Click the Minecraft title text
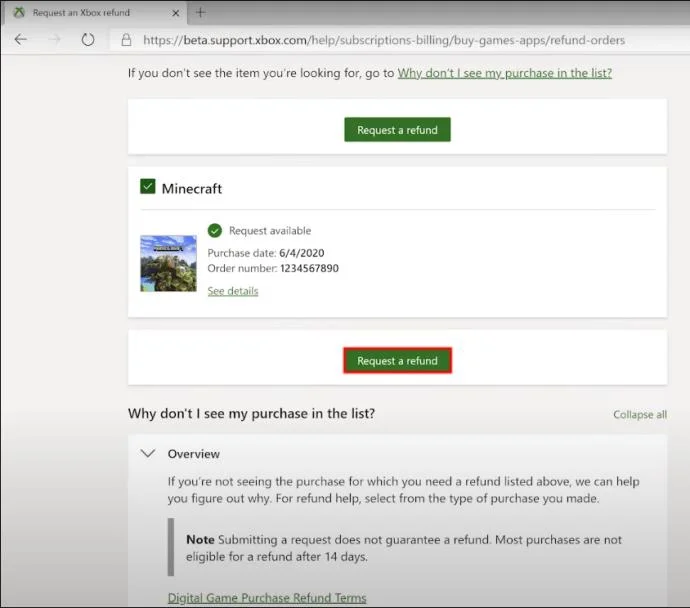Screen dimensions: 690x608 click(192, 189)
